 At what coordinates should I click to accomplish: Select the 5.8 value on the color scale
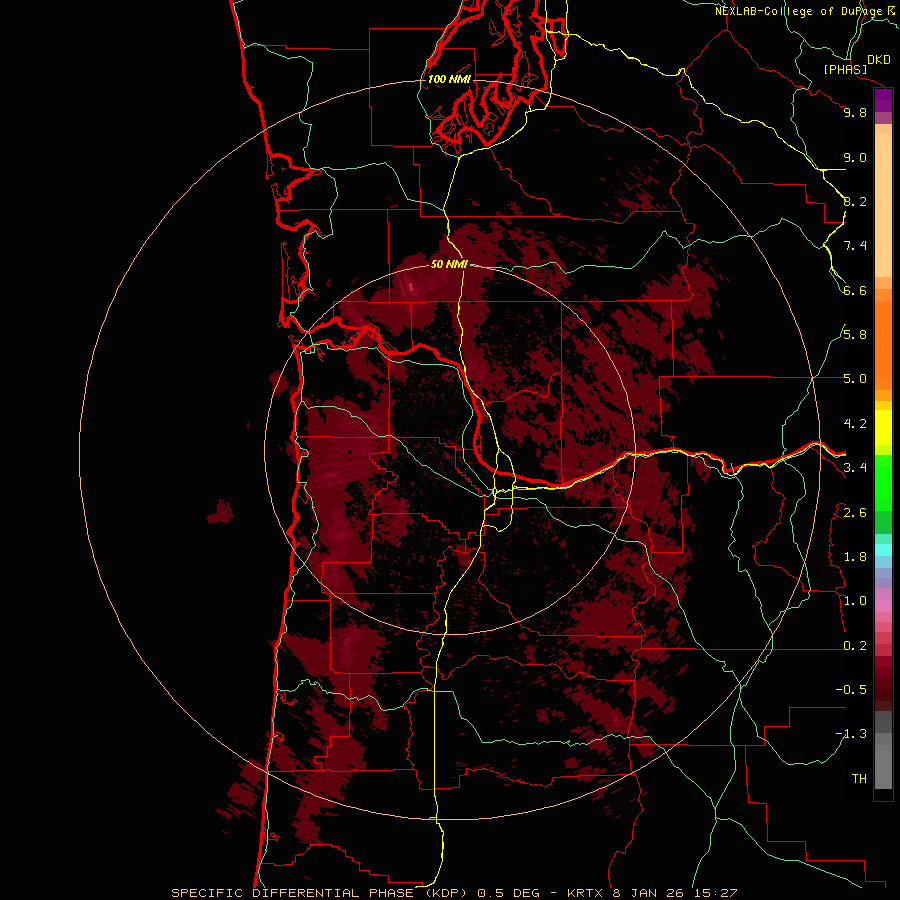(x=855, y=335)
